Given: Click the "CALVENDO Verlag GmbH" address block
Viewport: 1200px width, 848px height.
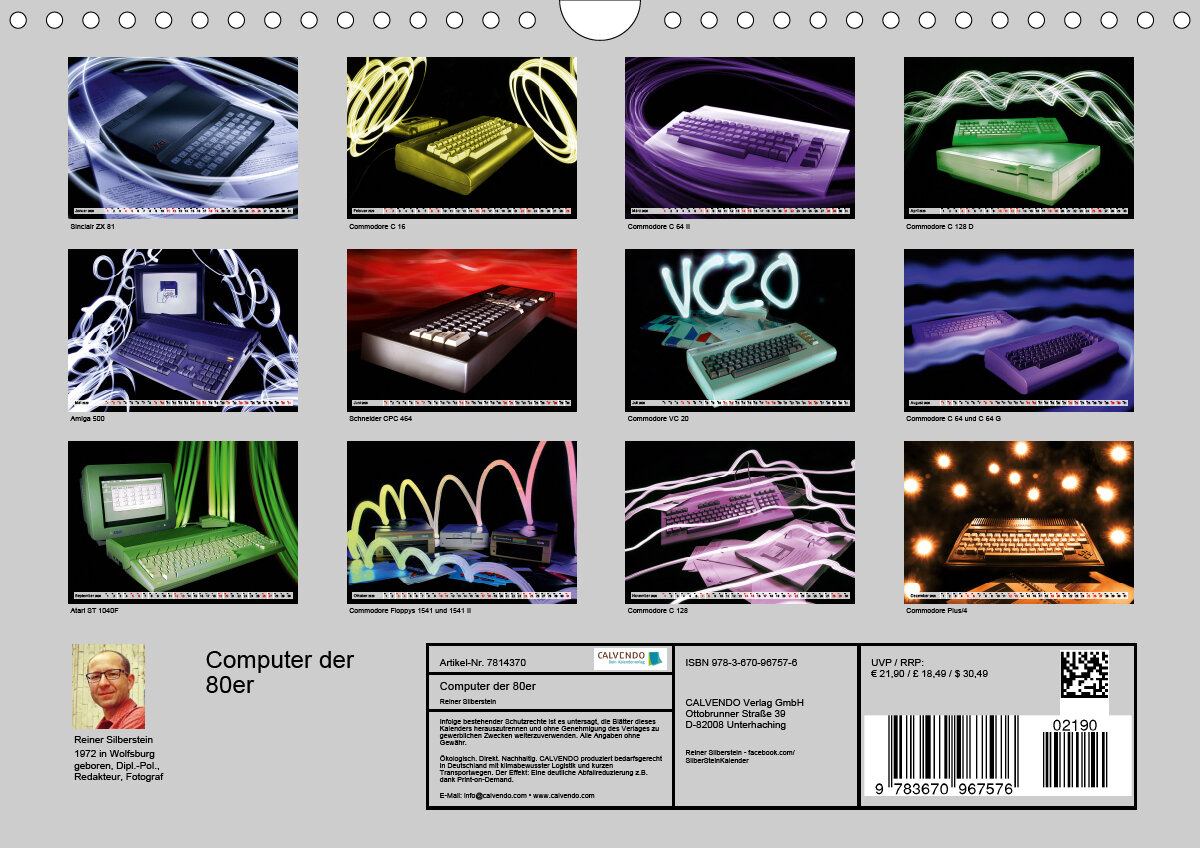Looking at the screenshot, I should pos(745,714).
